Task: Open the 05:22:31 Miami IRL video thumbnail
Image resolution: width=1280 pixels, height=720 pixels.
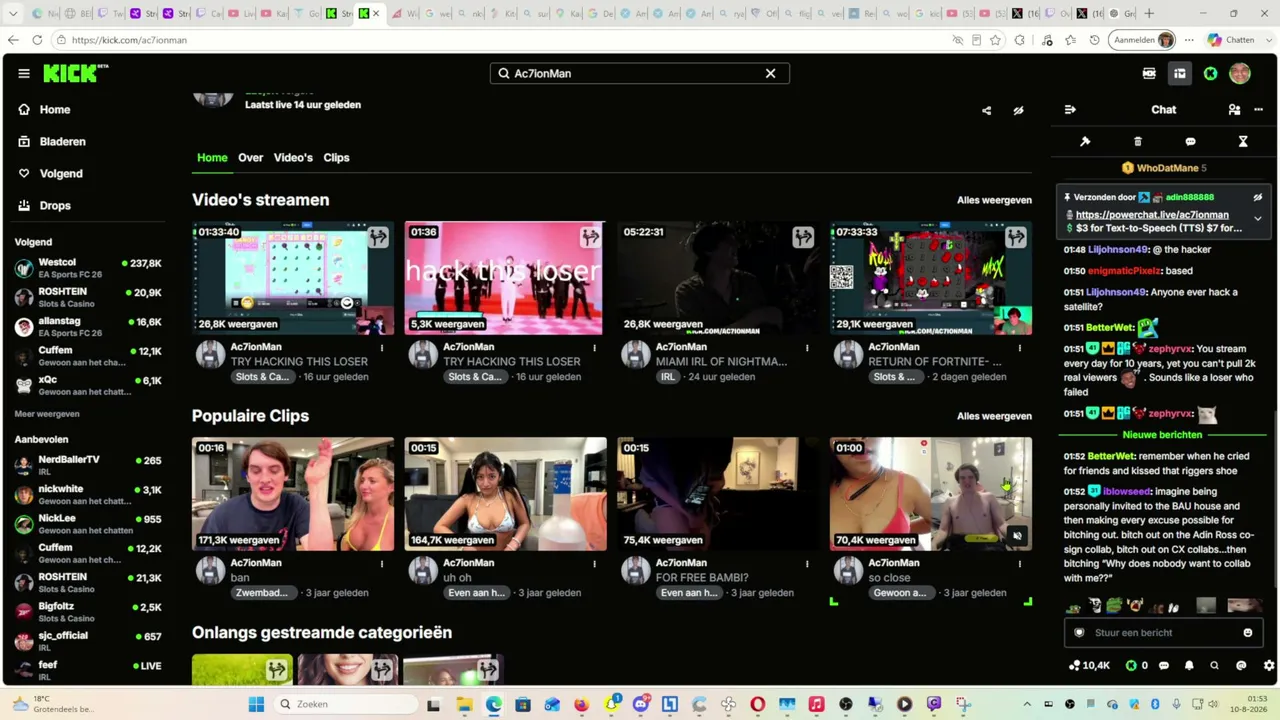Action: pos(718,278)
